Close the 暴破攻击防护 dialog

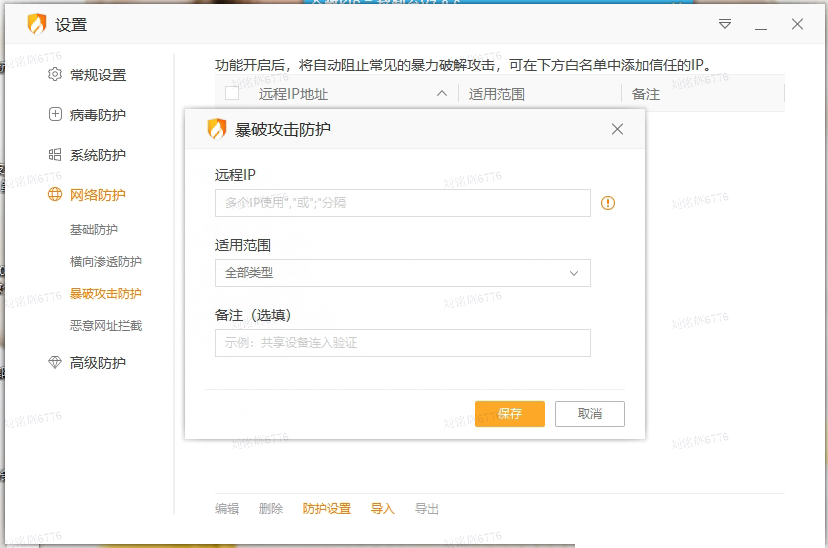[617, 129]
